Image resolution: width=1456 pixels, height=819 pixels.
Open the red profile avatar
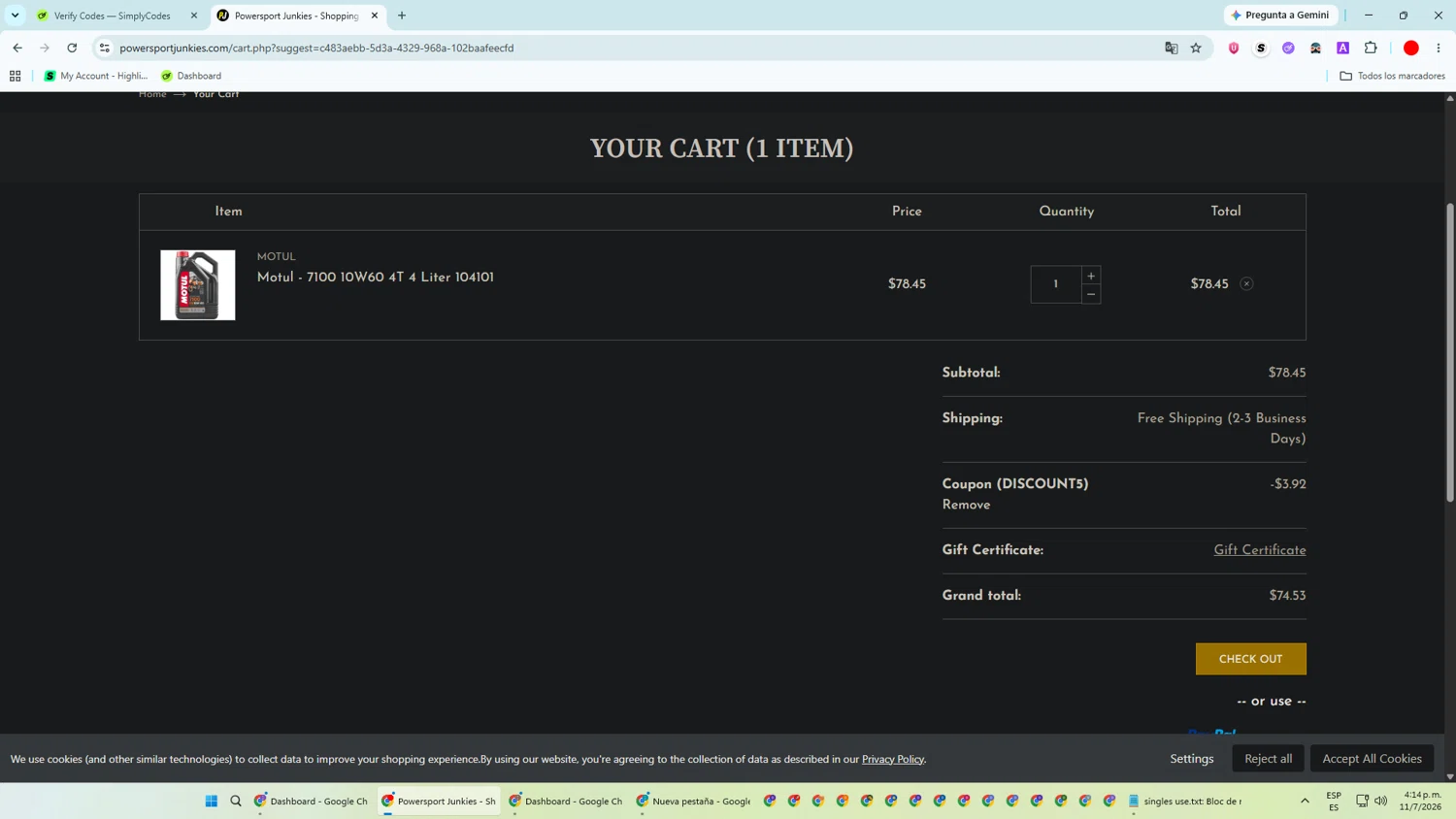tap(1411, 48)
